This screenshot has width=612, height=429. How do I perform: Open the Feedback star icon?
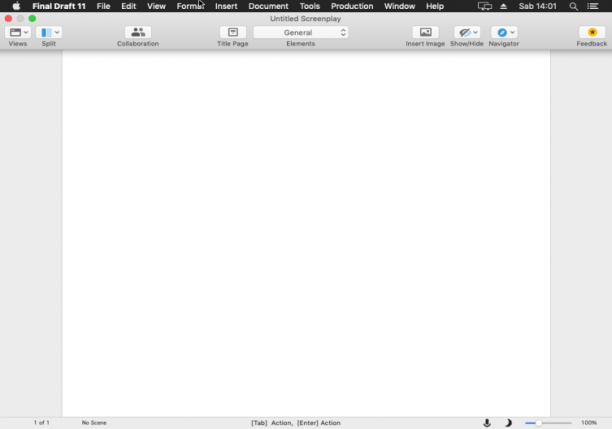592,32
